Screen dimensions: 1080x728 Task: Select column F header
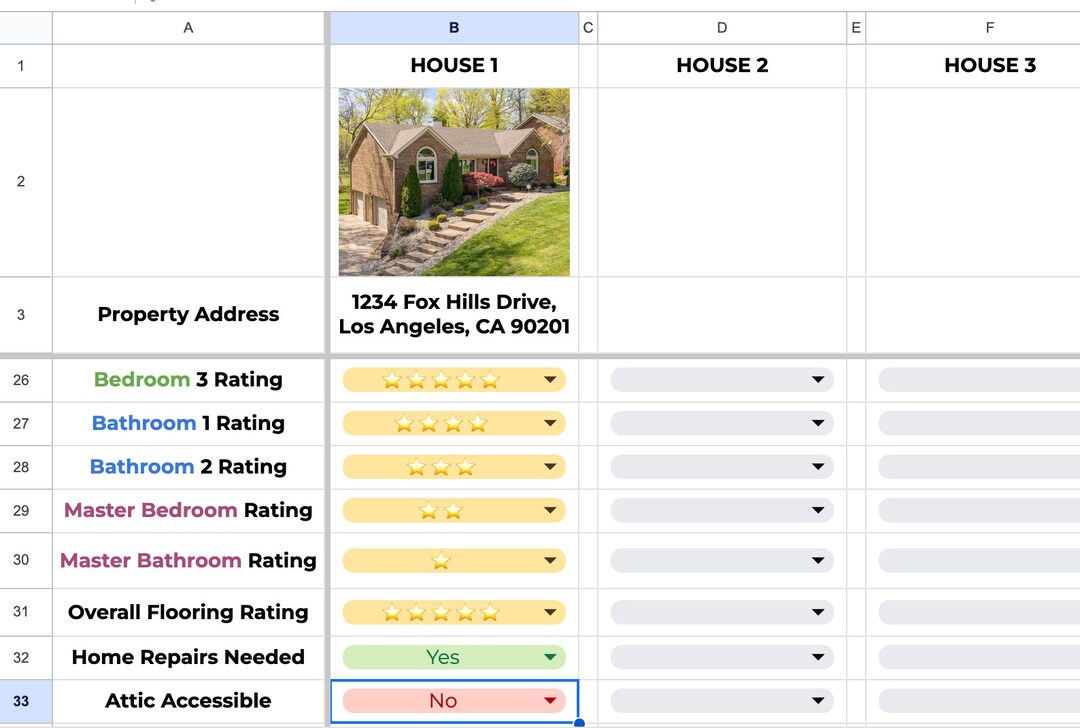[989, 27]
